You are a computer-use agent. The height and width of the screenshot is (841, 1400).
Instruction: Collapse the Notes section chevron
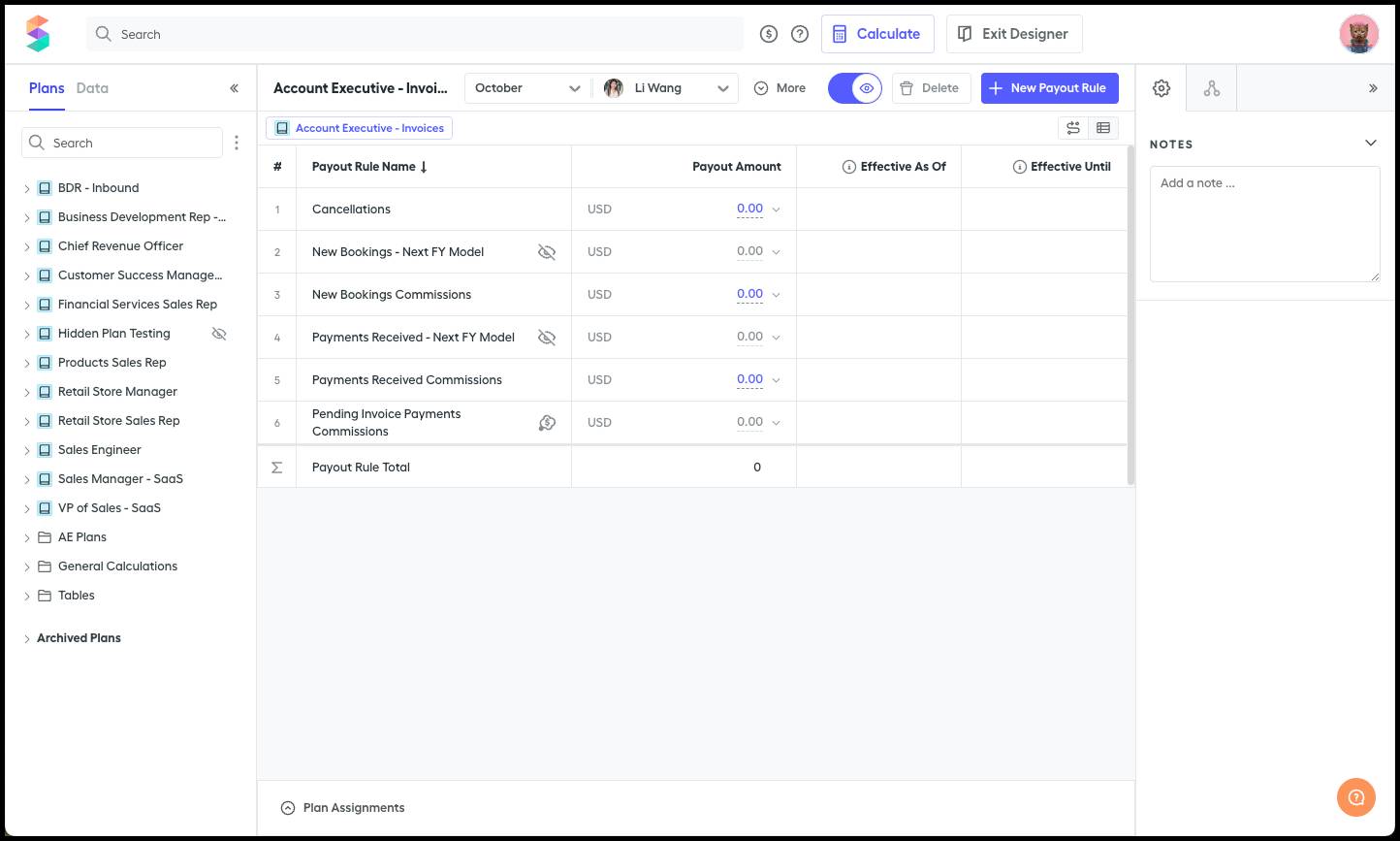[x=1371, y=144]
